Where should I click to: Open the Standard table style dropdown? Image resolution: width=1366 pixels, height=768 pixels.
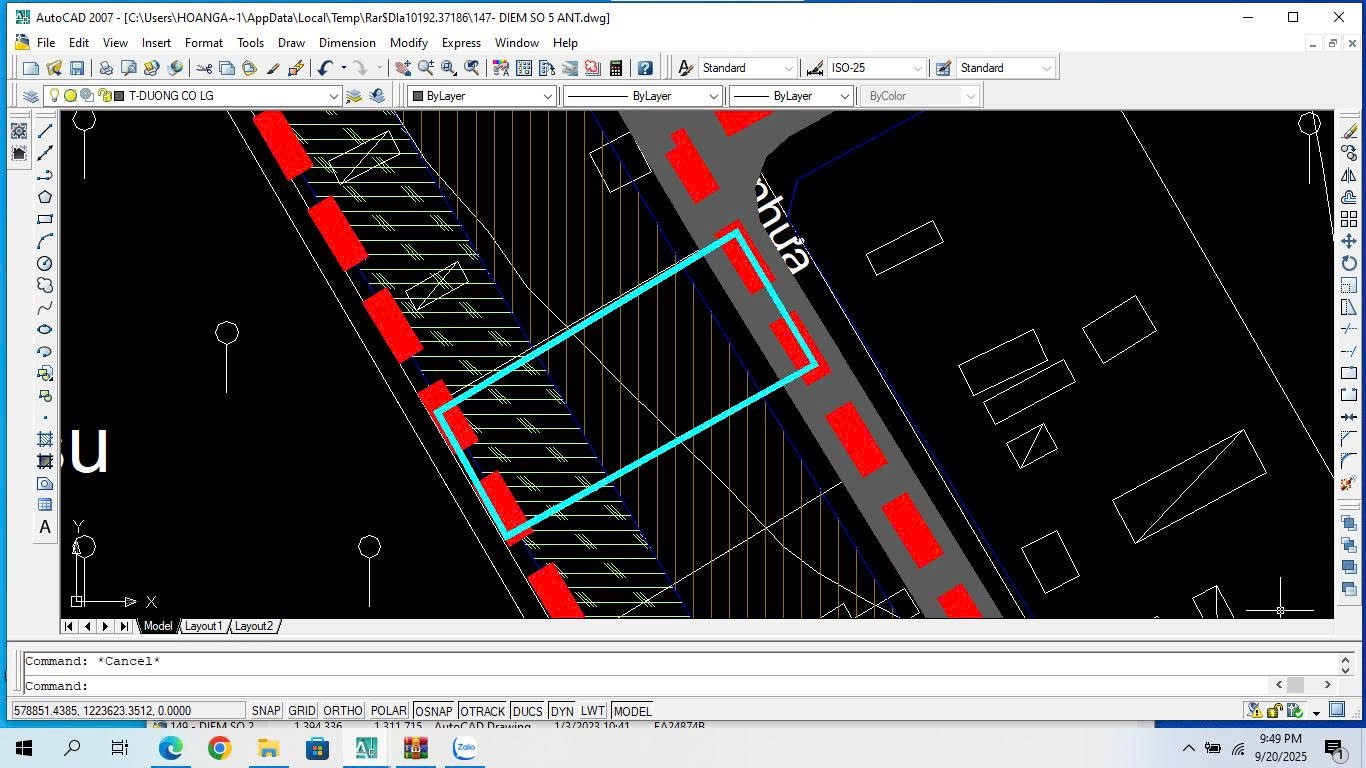click(x=1046, y=68)
